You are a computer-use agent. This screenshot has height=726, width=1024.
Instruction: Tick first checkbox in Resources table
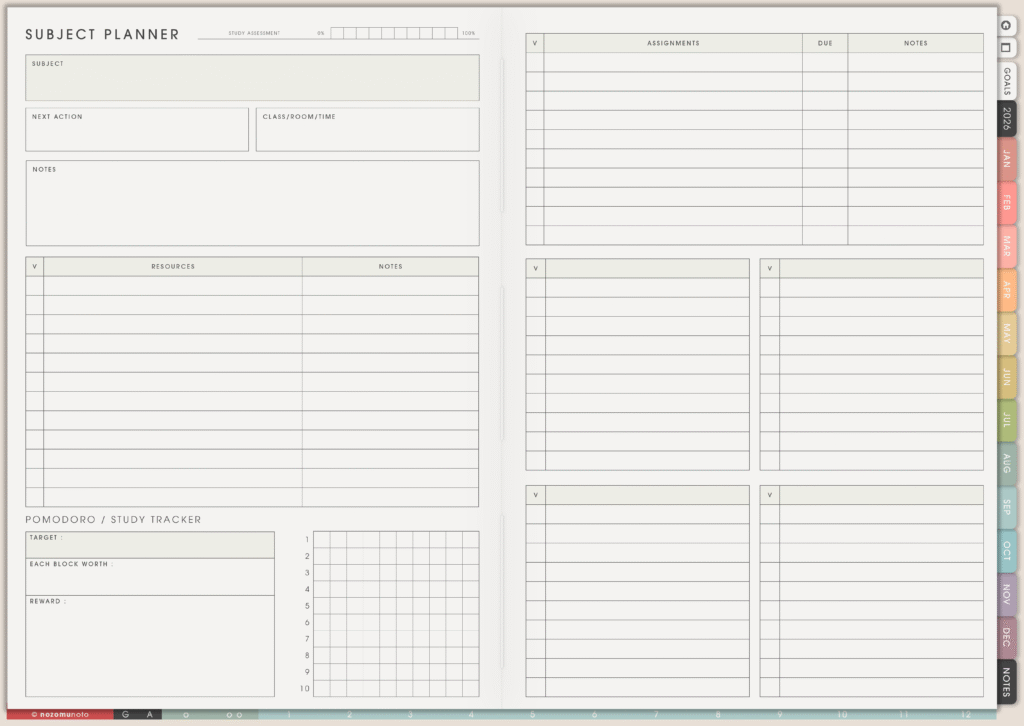click(x=35, y=286)
